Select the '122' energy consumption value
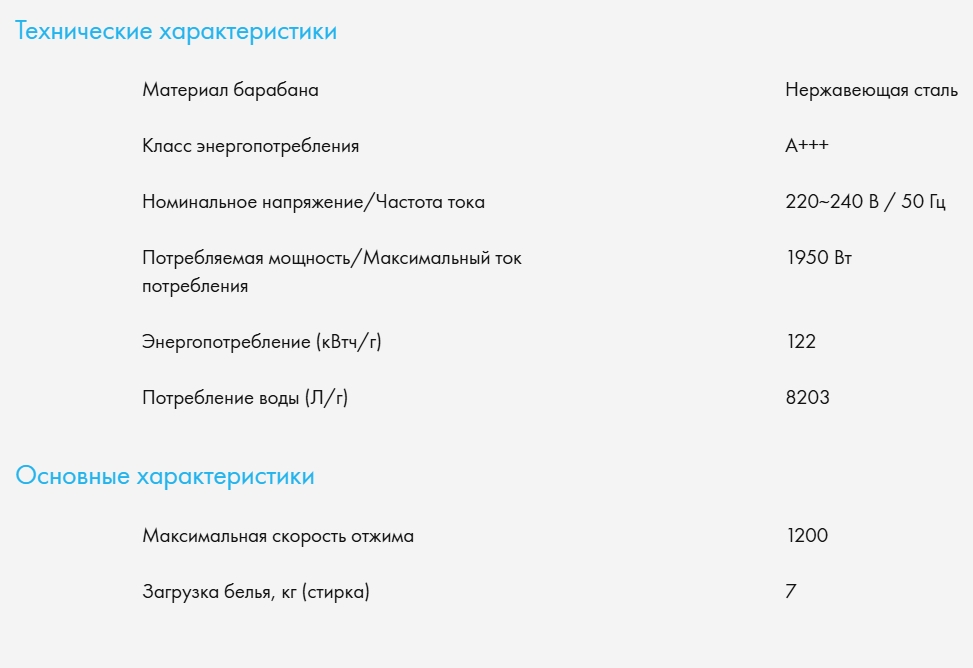This screenshot has width=973, height=668. (x=801, y=343)
